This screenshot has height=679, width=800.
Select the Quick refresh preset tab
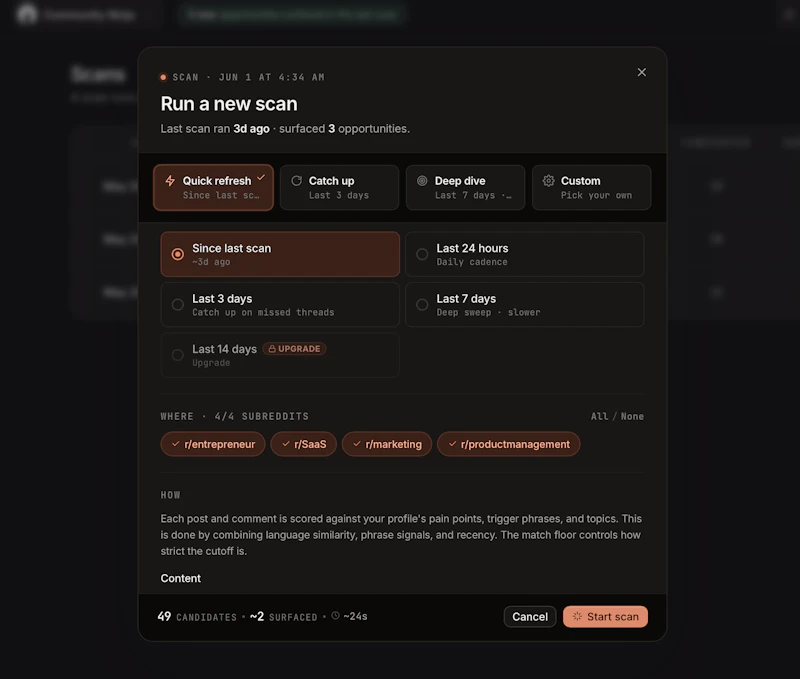pyautogui.click(x=213, y=188)
